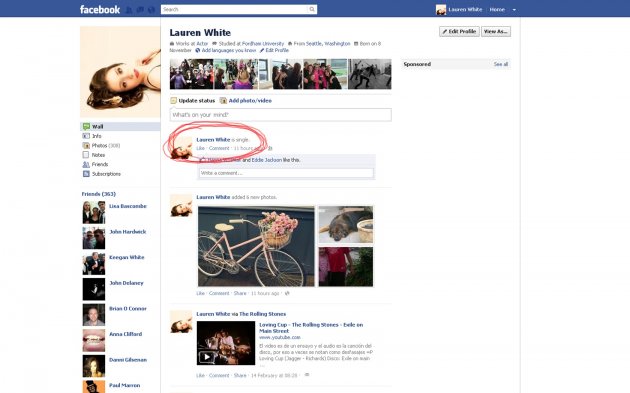Click The Rolling Stones page link
This screenshot has height=393, width=630.
263,314
